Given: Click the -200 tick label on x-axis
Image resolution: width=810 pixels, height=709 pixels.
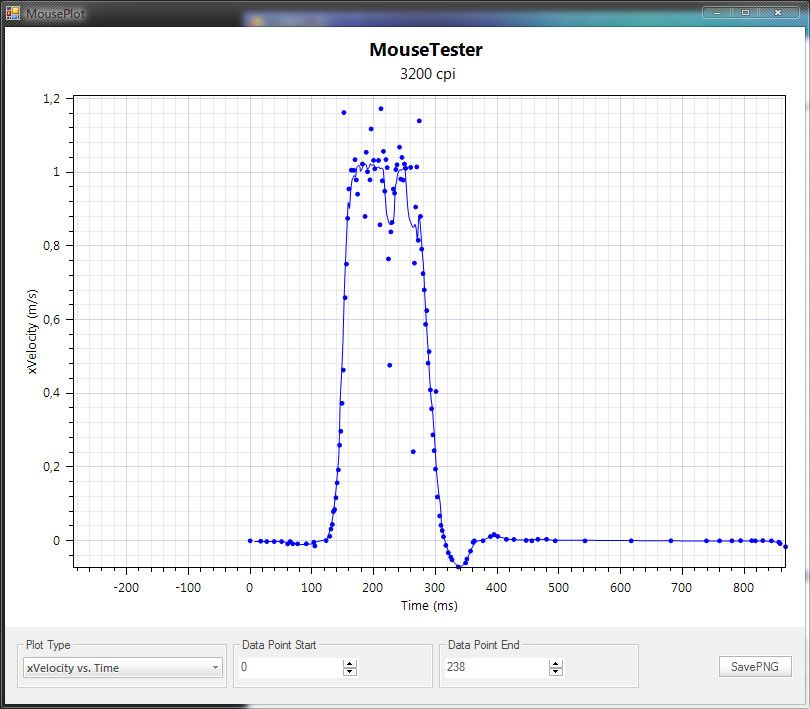Looking at the screenshot, I should (x=126, y=588).
